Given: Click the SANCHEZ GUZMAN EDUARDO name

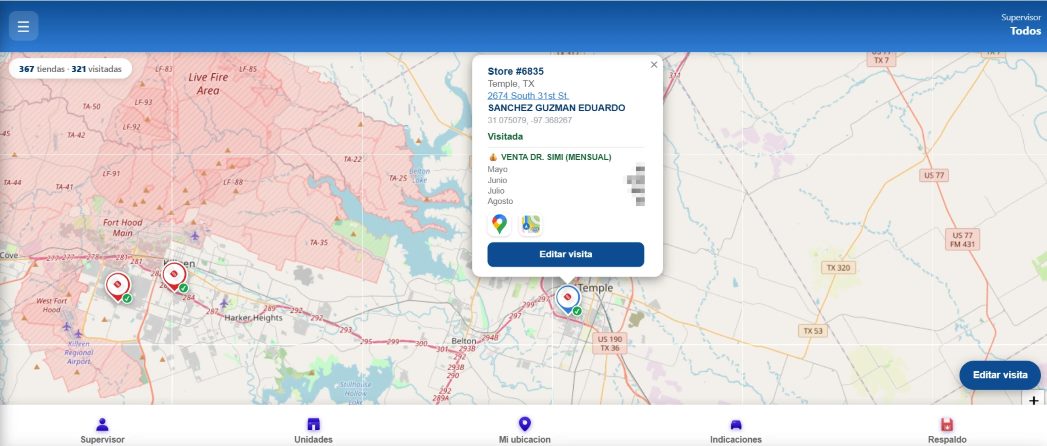Looking at the screenshot, I should point(556,107).
